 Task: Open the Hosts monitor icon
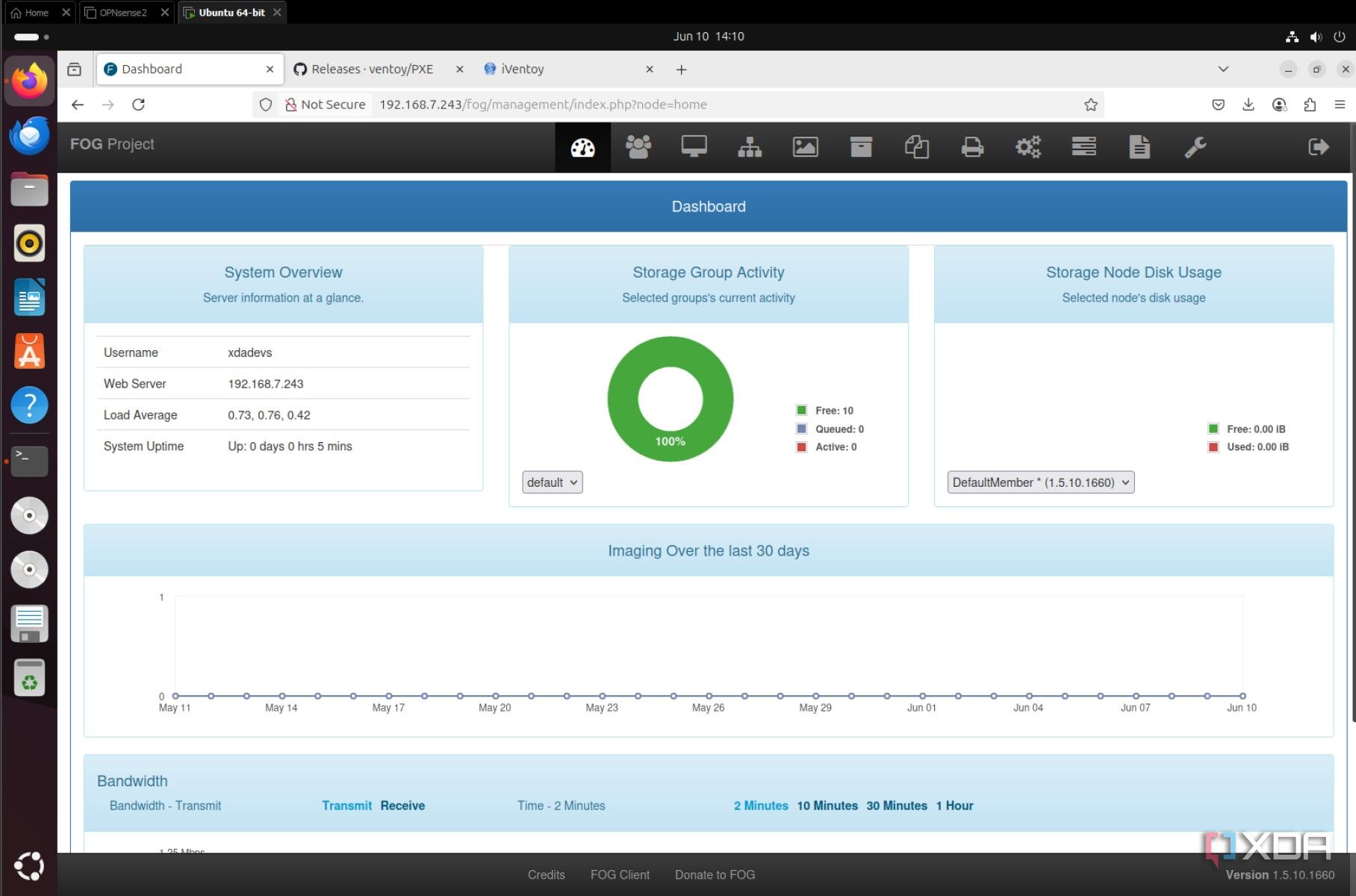click(694, 147)
